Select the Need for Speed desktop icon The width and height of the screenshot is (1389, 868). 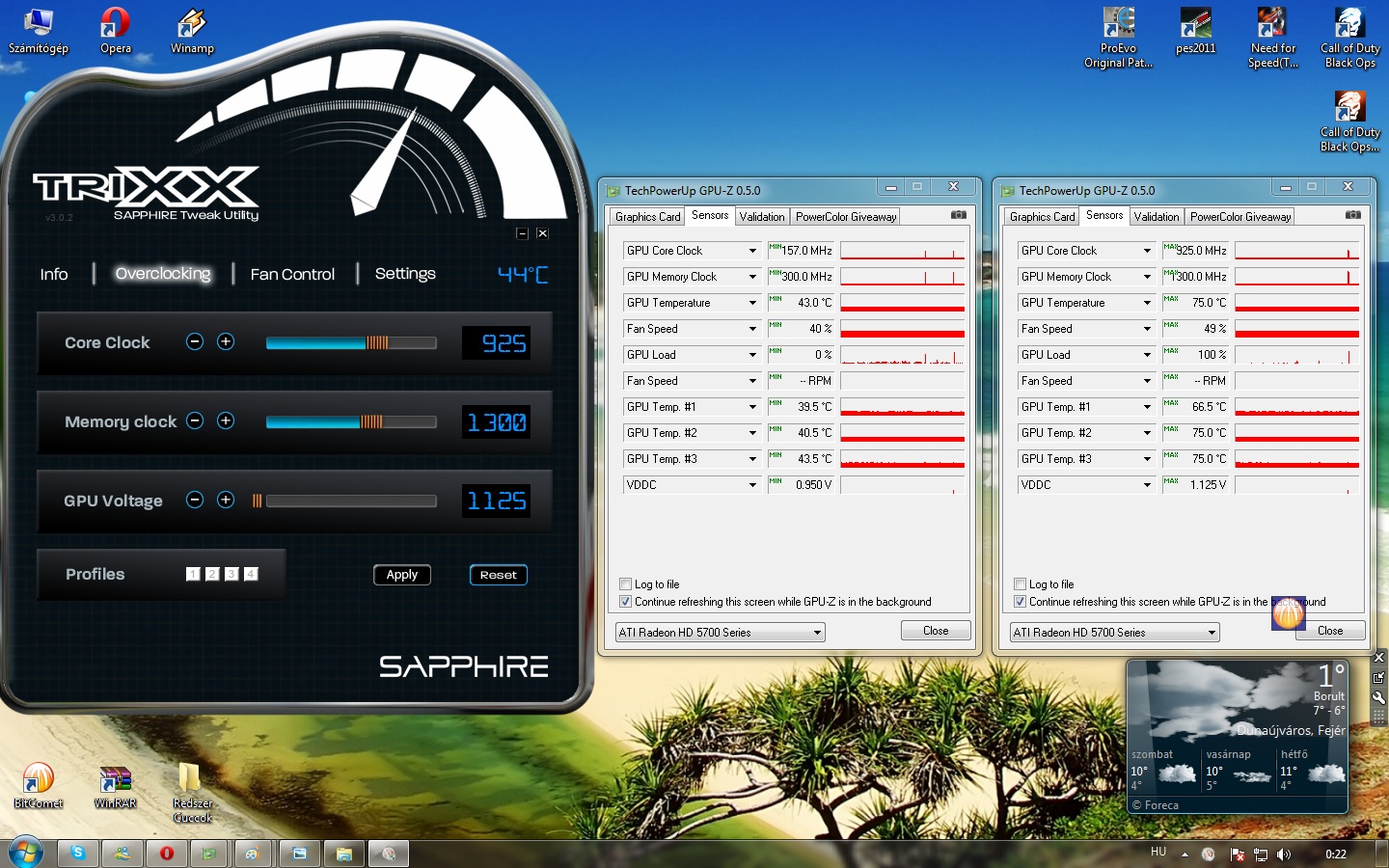coord(1272,37)
